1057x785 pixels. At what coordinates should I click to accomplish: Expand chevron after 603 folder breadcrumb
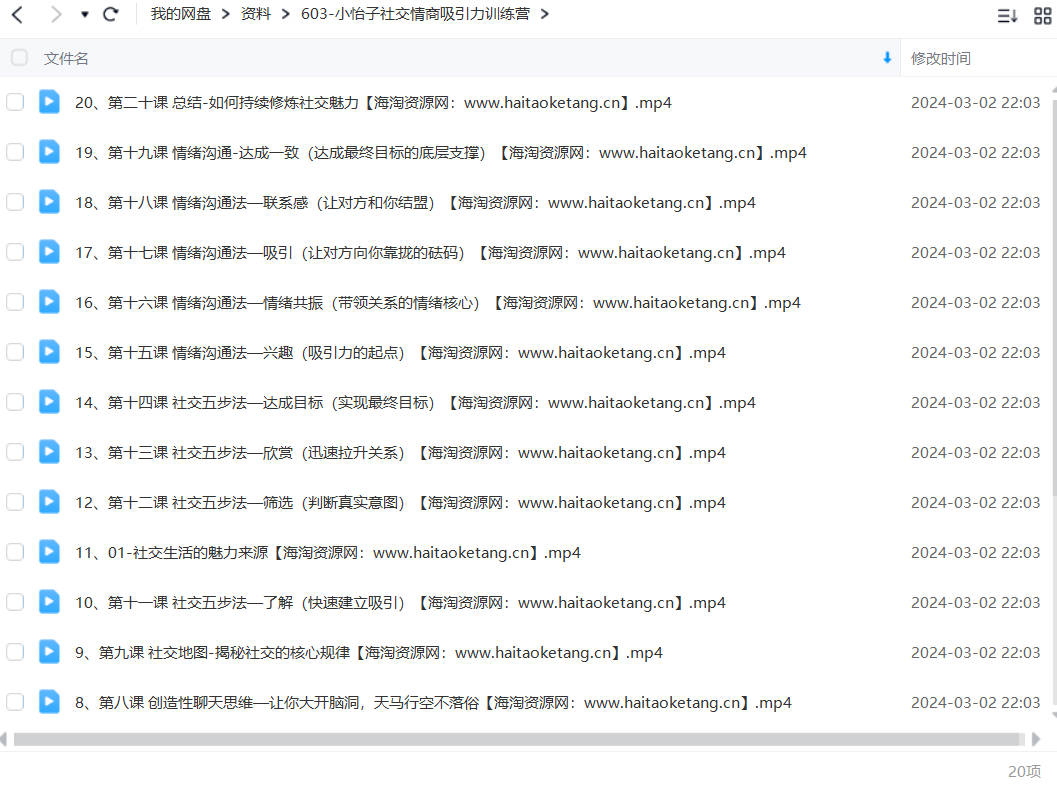tap(545, 14)
